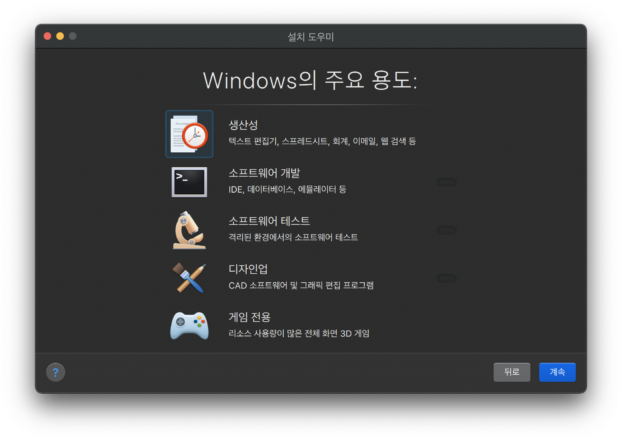Select the Games Only gamepad icon
Viewport: 622px width, 440px height.
tap(189, 325)
